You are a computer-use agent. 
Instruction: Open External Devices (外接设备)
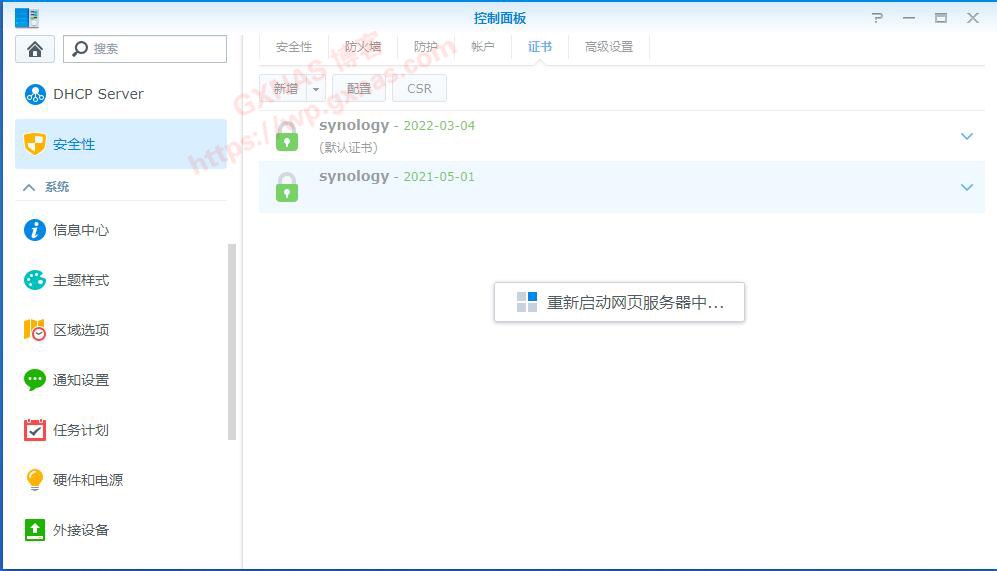point(80,530)
